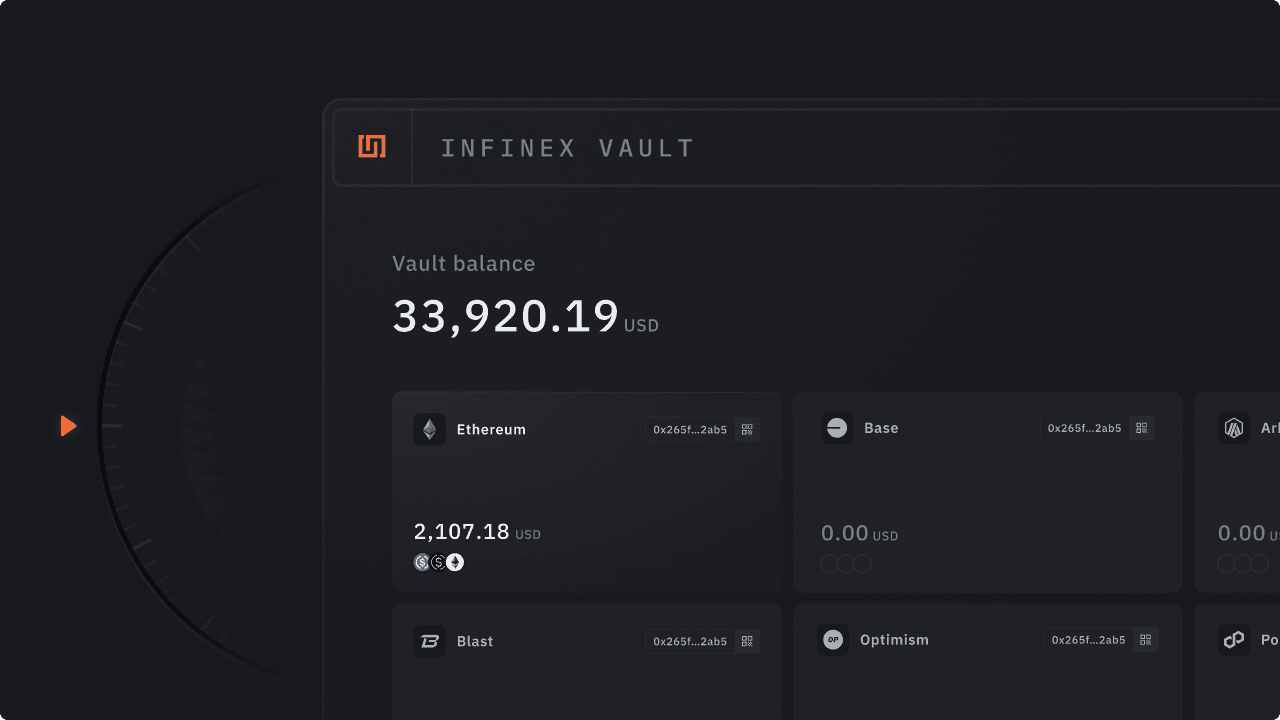Screen dimensions: 1280x720
Task: Show QR code for Optimism address
Action: [1146, 640]
